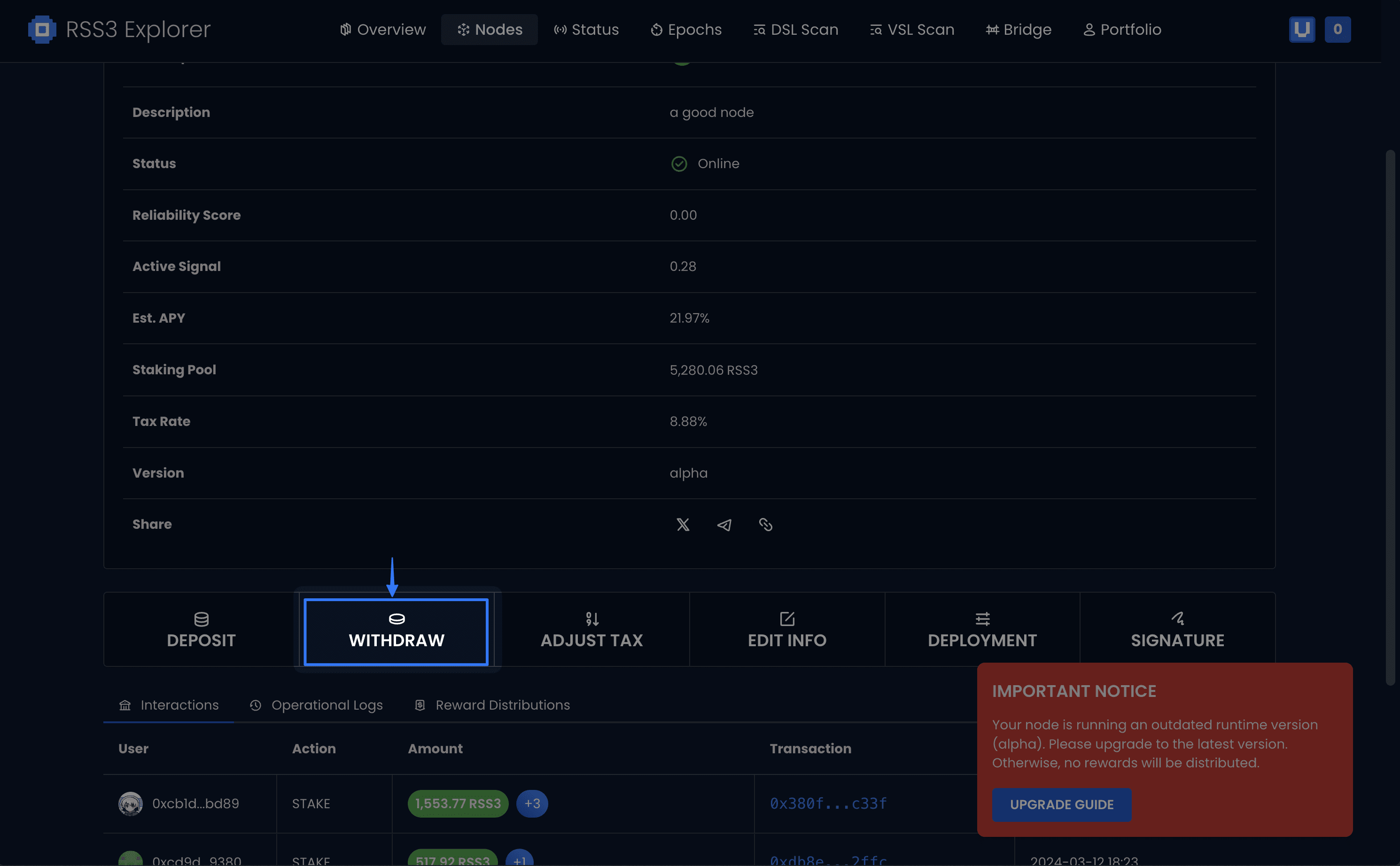
Task: Share node on X (Twitter)
Action: pyautogui.click(x=682, y=524)
